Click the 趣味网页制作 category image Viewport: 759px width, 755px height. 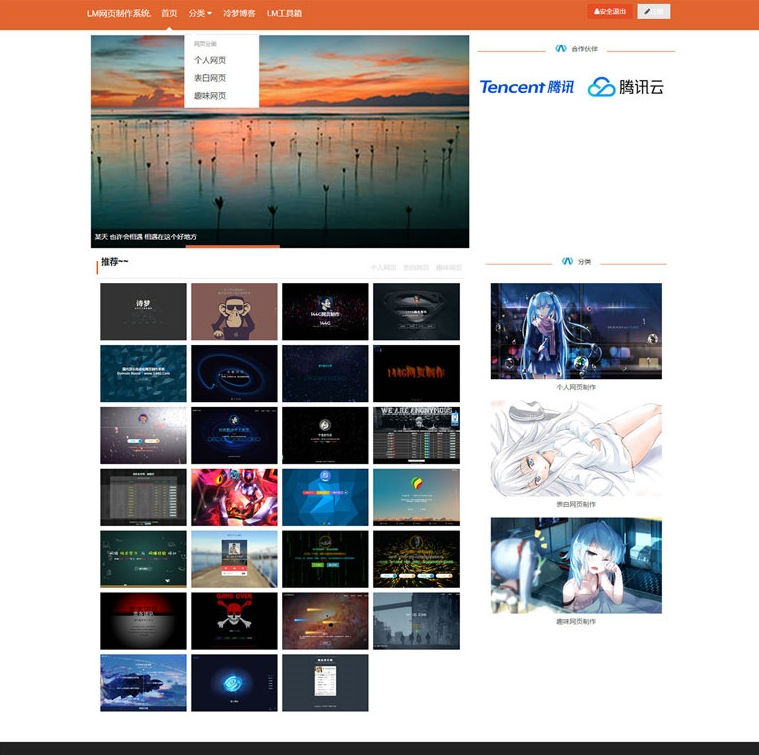pyautogui.click(x=576, y=565)
